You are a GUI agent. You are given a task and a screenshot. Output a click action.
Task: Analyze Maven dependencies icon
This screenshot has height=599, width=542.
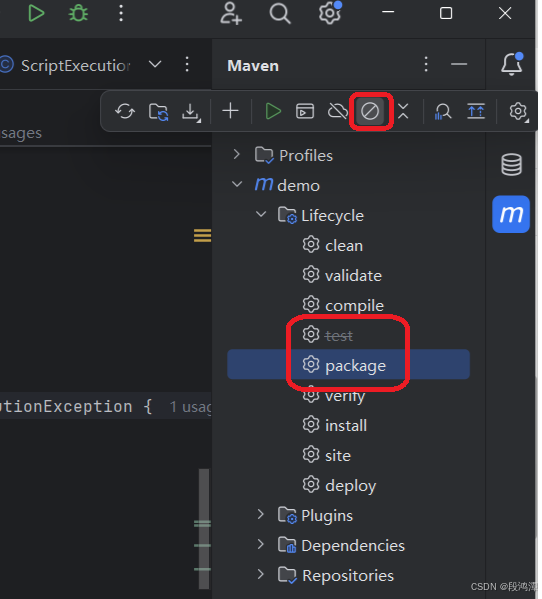[x=443, y=112]
